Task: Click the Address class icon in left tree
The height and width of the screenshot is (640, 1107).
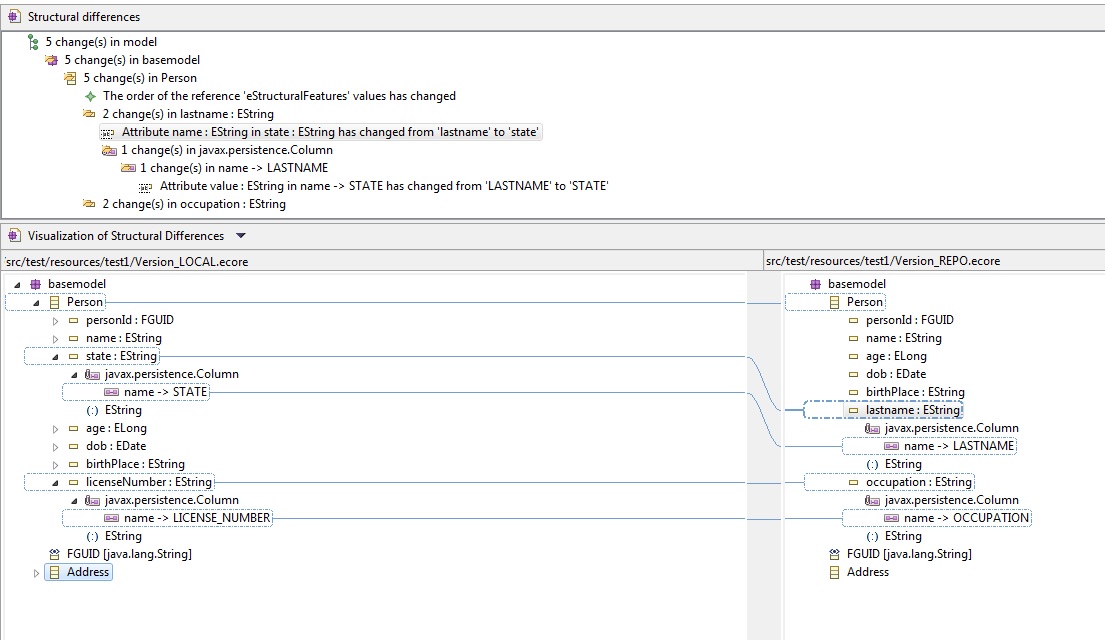Action: tap(55, 572)
